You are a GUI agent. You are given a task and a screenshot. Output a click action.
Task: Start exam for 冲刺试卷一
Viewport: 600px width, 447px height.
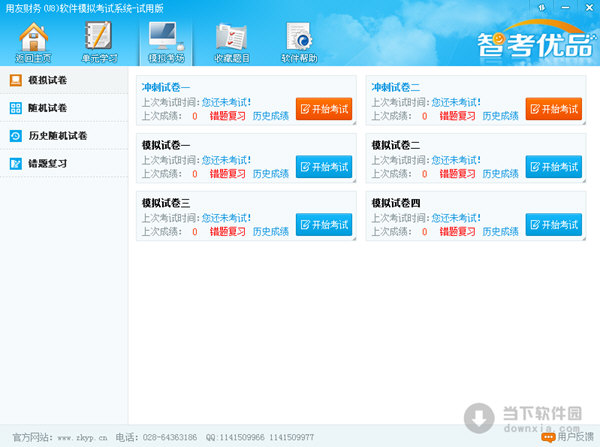point(324,109)
